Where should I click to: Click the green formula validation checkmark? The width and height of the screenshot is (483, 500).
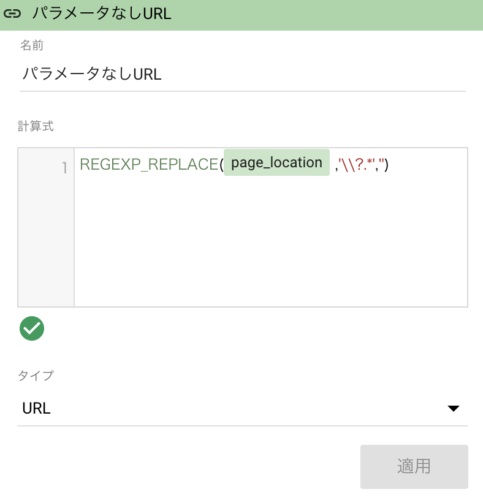[32, 328]
